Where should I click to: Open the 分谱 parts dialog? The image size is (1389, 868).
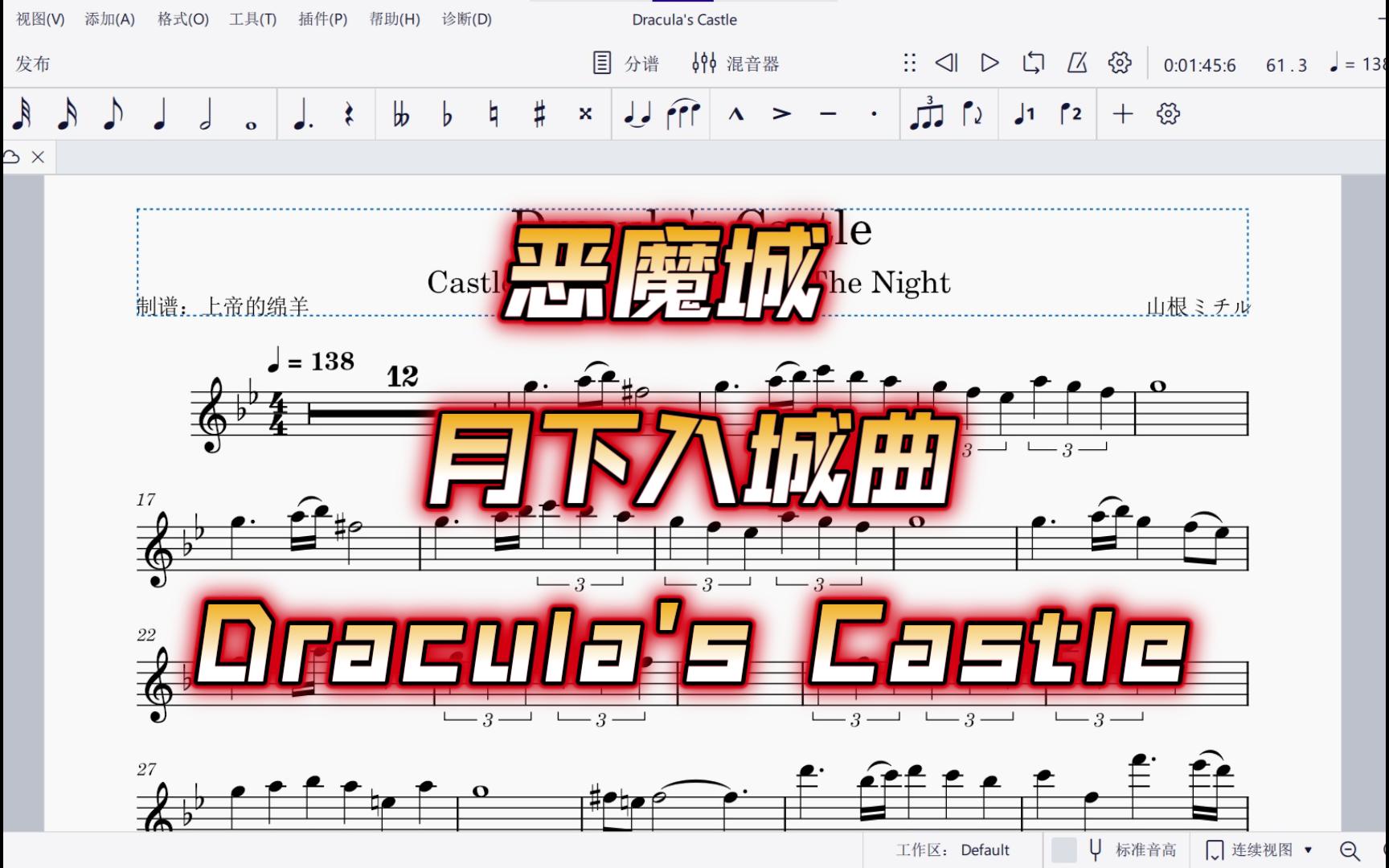click(626, 63)
